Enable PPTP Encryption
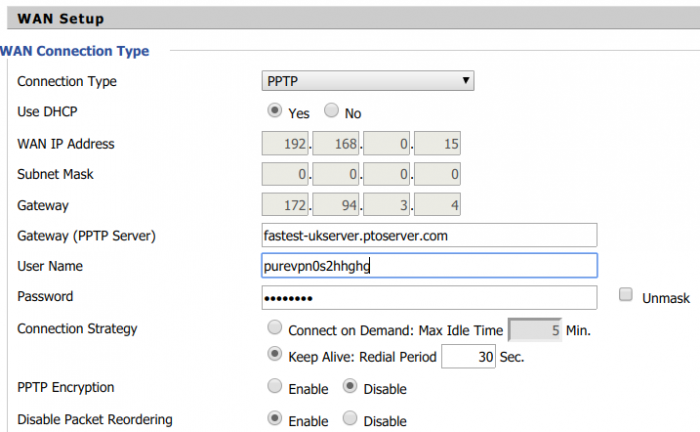Screen dimensions: 700x432 pos(275,386)
